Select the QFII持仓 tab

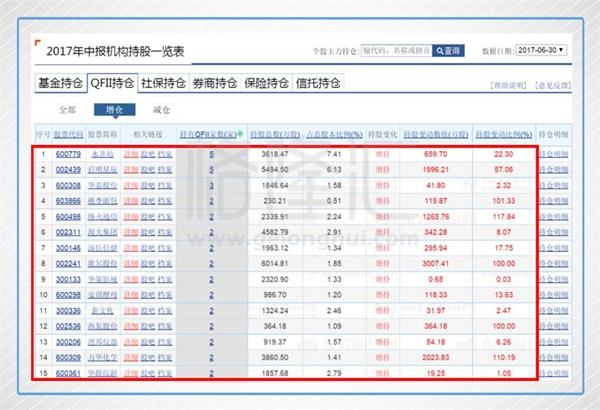coord(112,83)
